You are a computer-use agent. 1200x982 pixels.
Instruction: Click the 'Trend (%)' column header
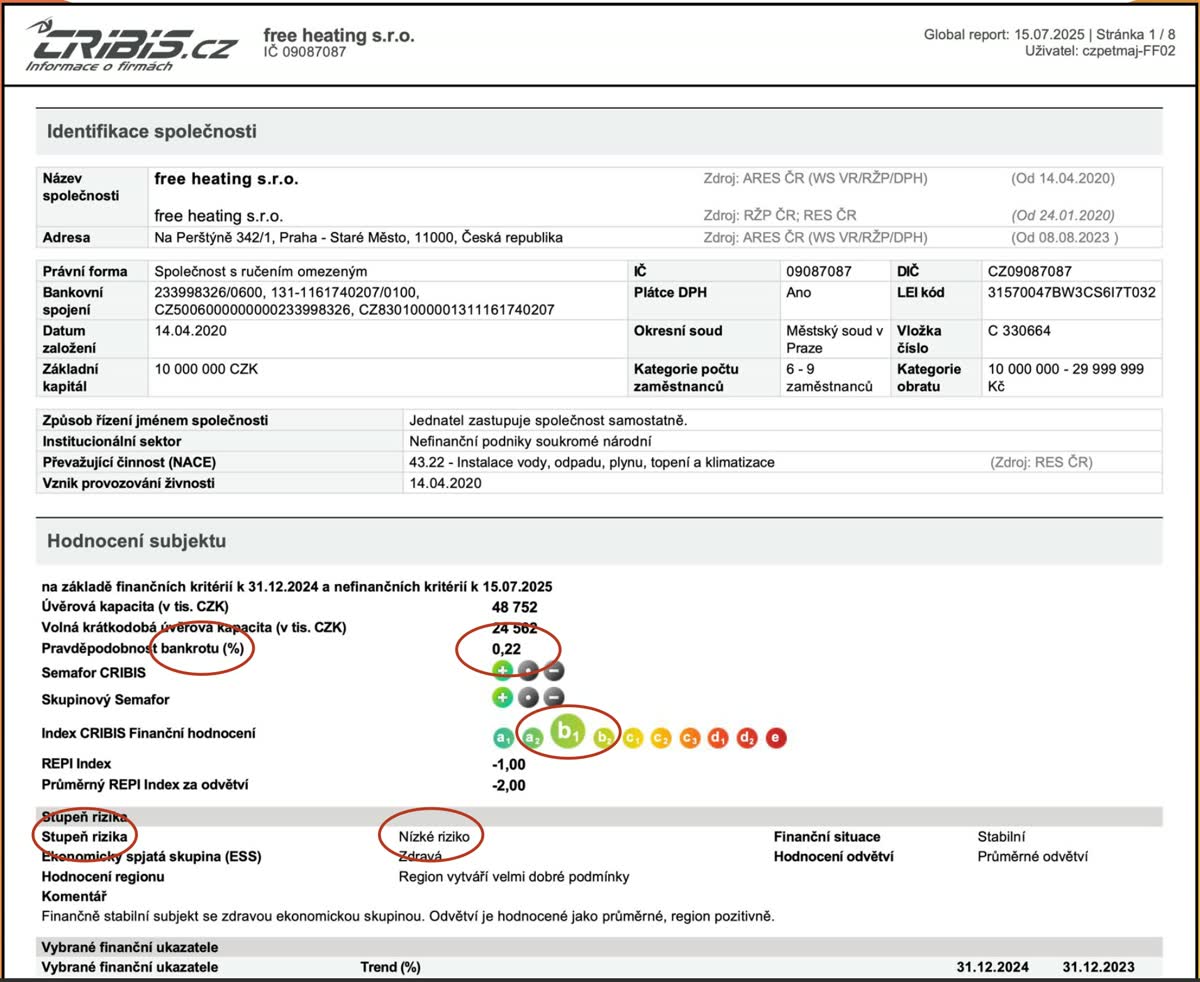pos(390,967)
